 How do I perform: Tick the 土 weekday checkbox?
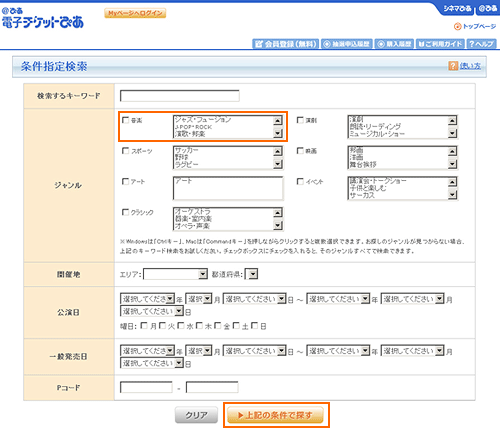tap(236, 325)
